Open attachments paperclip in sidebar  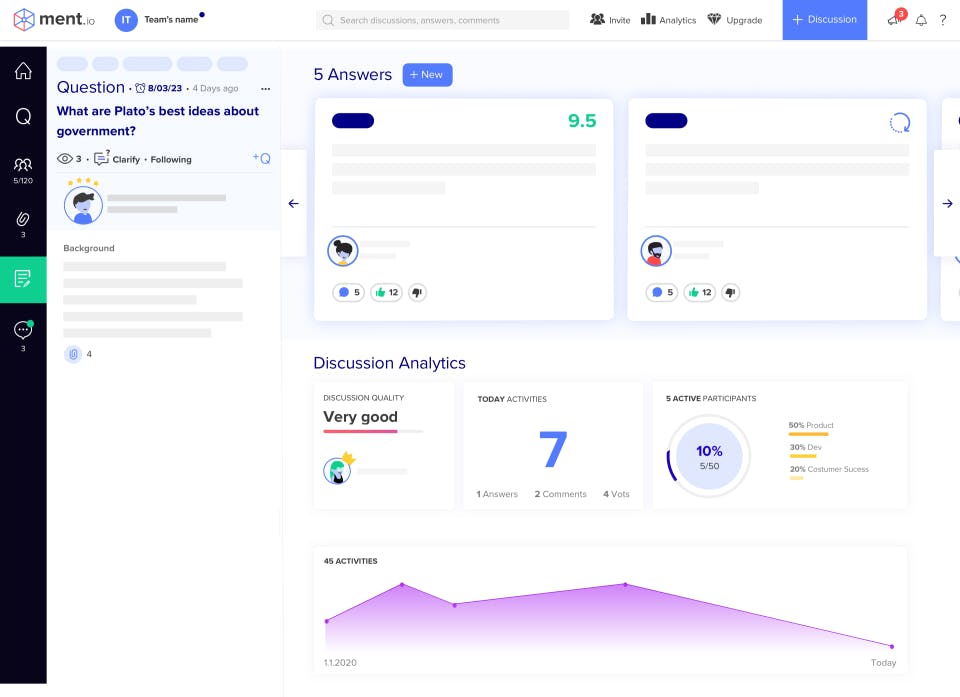(23, 224)
